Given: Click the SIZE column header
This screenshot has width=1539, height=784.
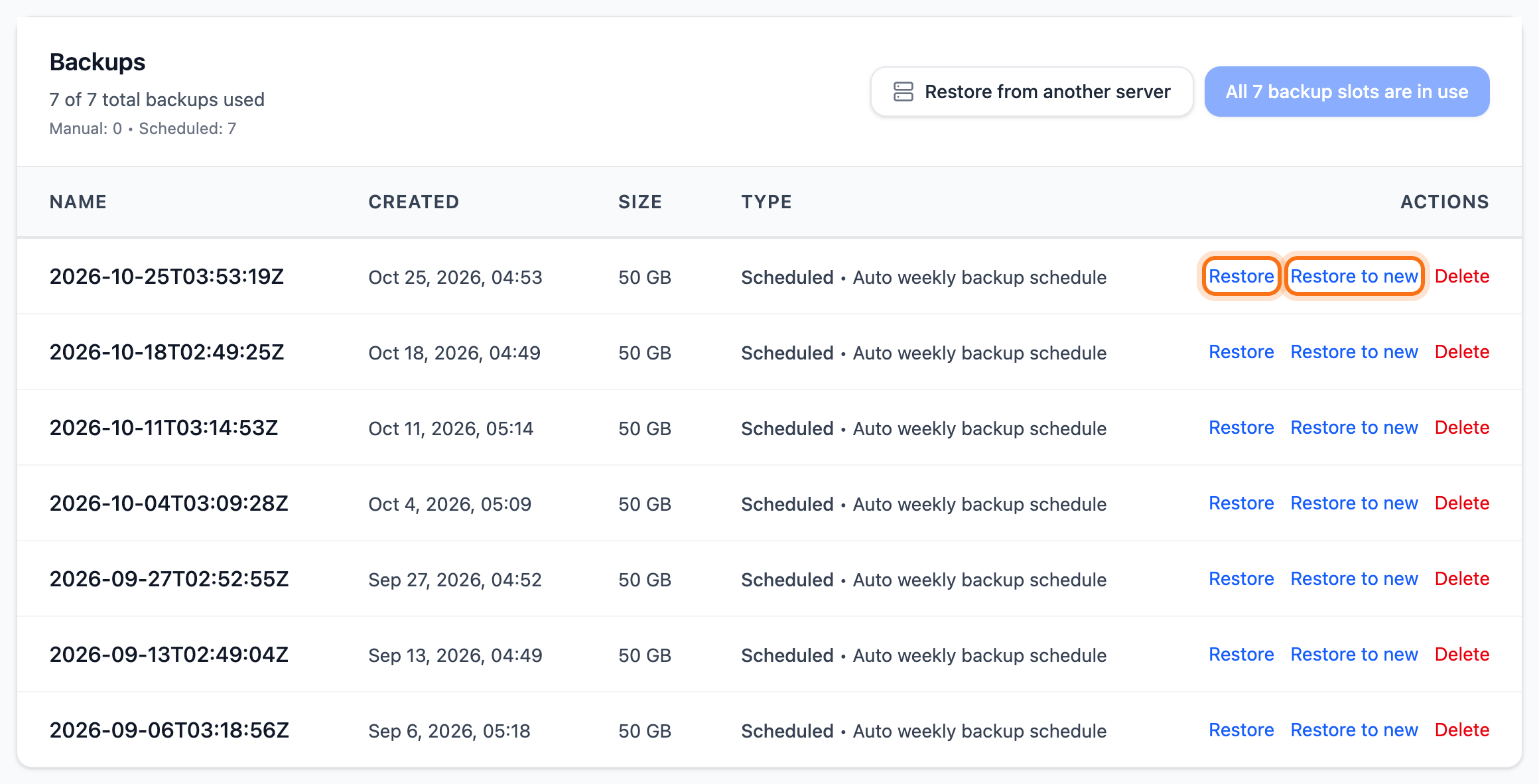Looking at the screenshot, I should pyautogui.click(x=640, y=202).
